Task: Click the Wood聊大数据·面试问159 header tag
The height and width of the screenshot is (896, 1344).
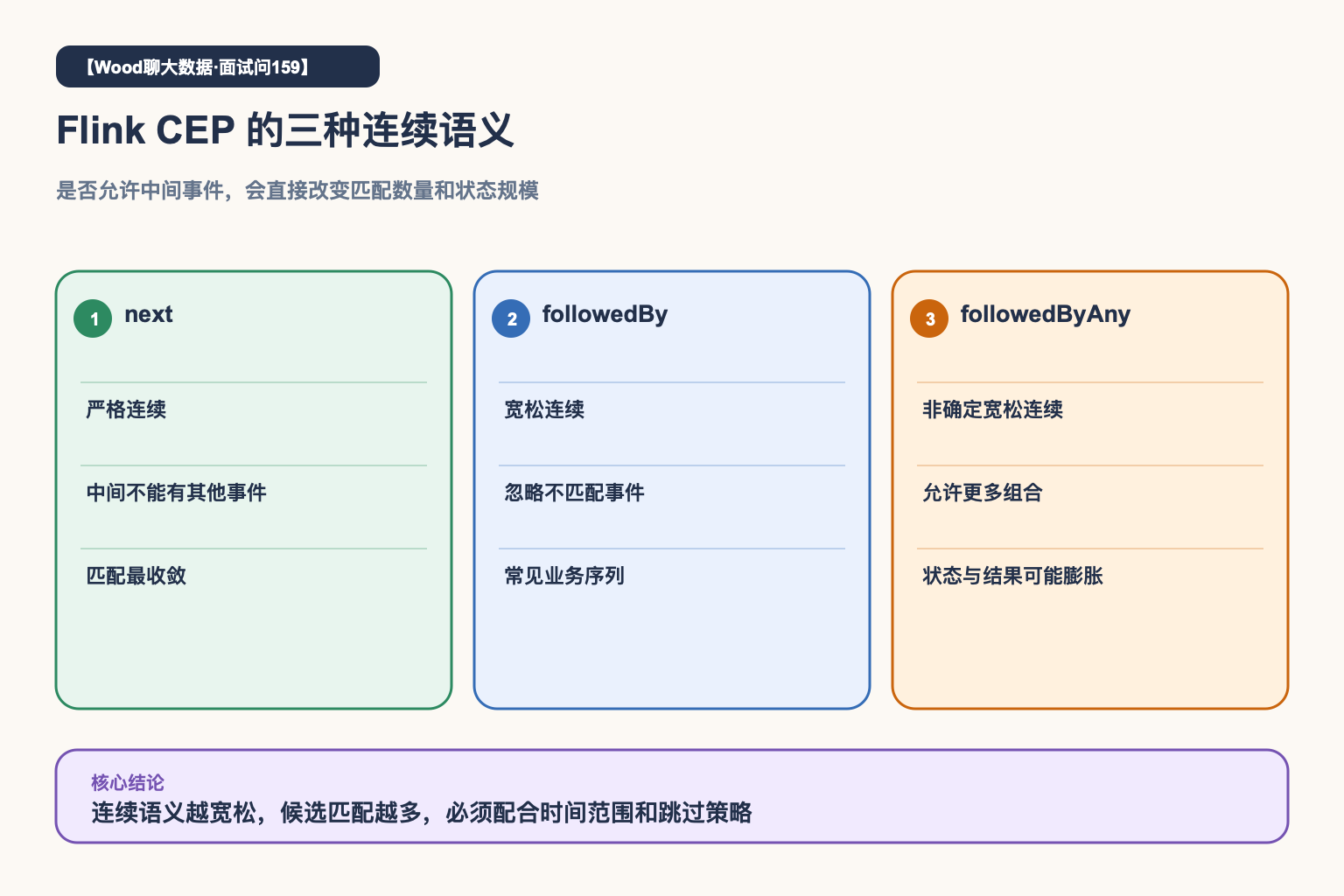Action: 218,66
